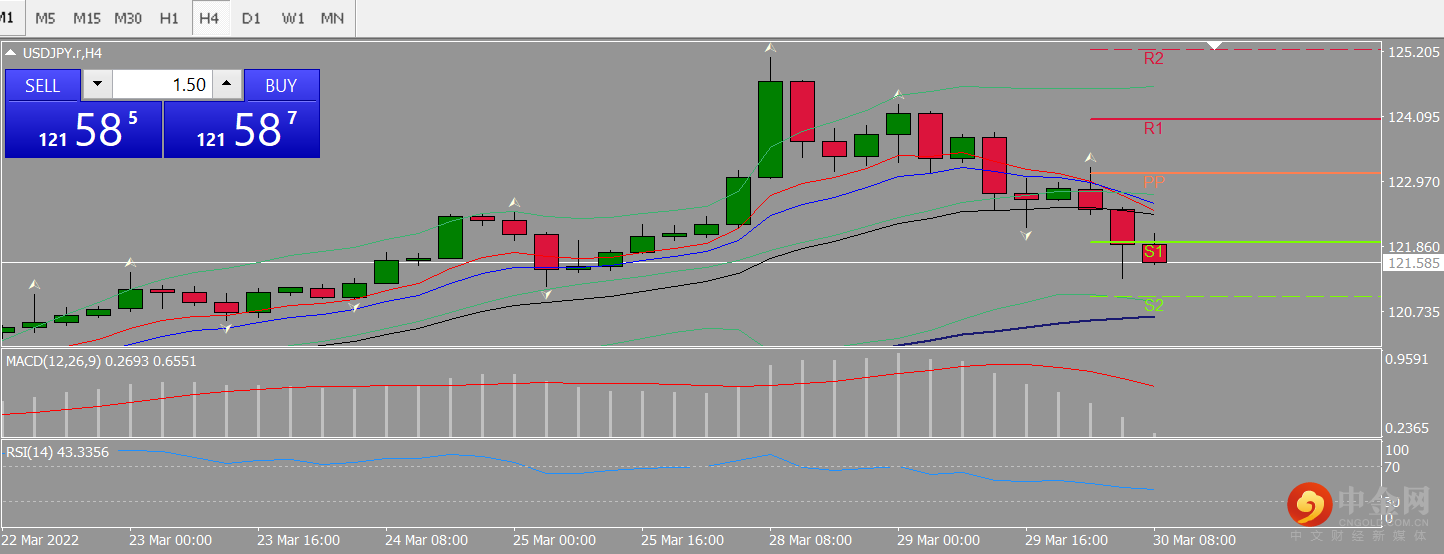Switch to W1 weekly timeframe
The height and width of the screenshot is (554, 1444).
click(293, 18)
